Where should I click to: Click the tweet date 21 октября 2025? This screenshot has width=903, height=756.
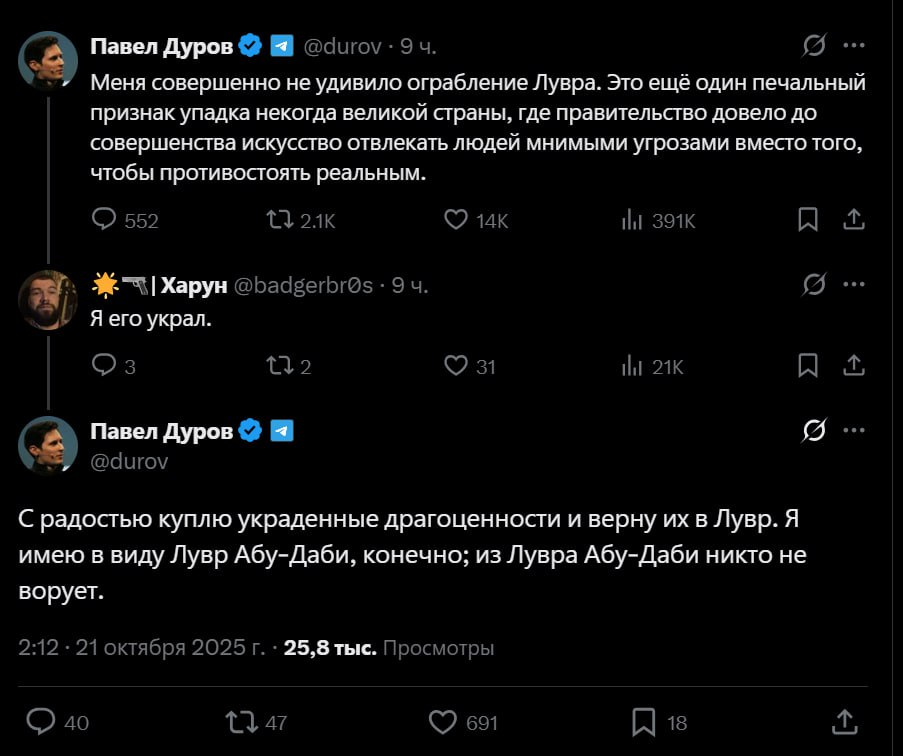(x=171, y=648)
